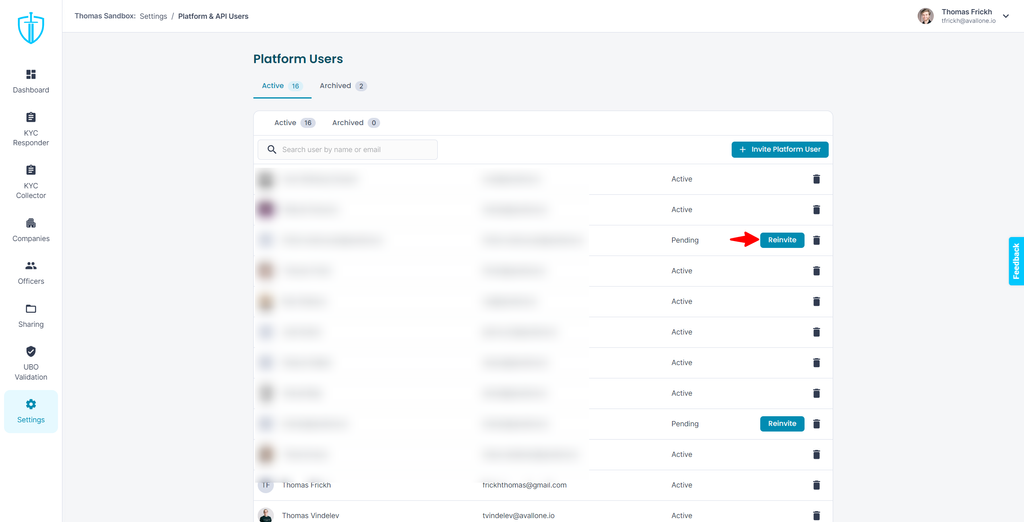This screenshot has width=1024, height=522.
Task: Click Platform & API Users breadcrumb
Action: pyautogui.click(x=213, y=16)
